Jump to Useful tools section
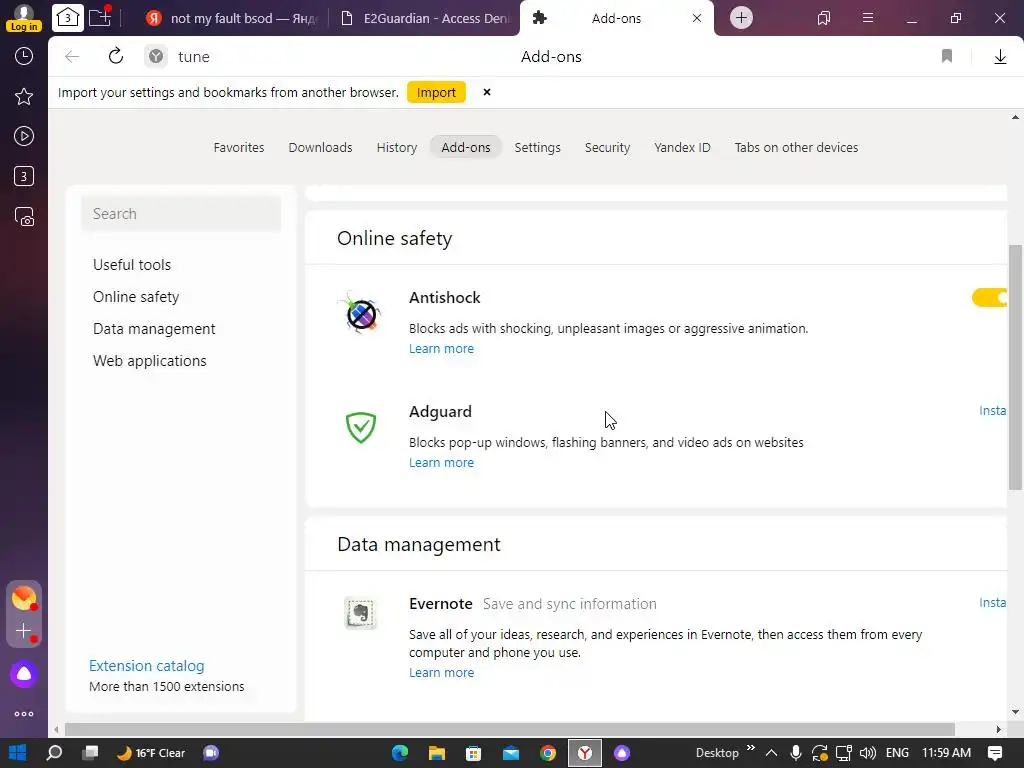 [132, 264]
